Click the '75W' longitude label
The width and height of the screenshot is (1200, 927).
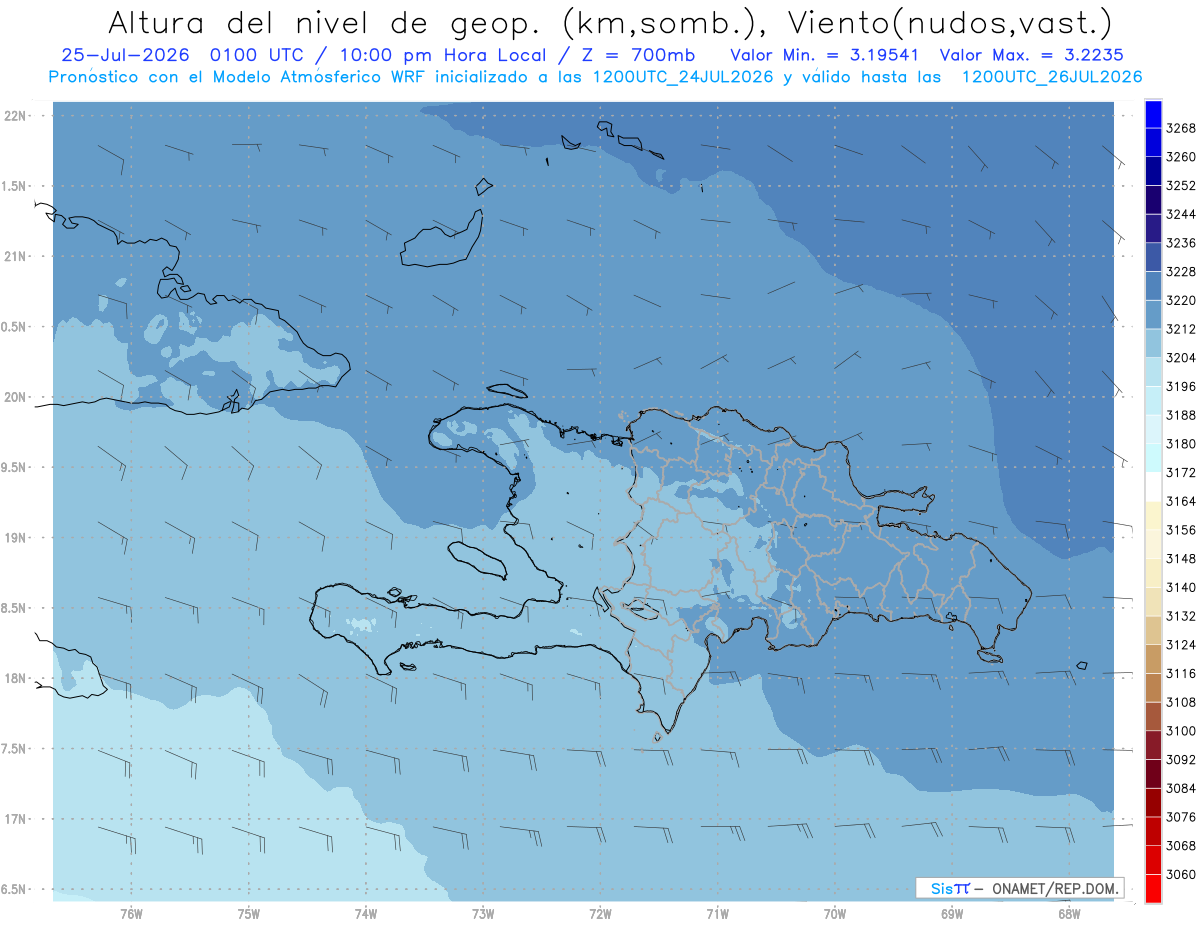[249, 914]
